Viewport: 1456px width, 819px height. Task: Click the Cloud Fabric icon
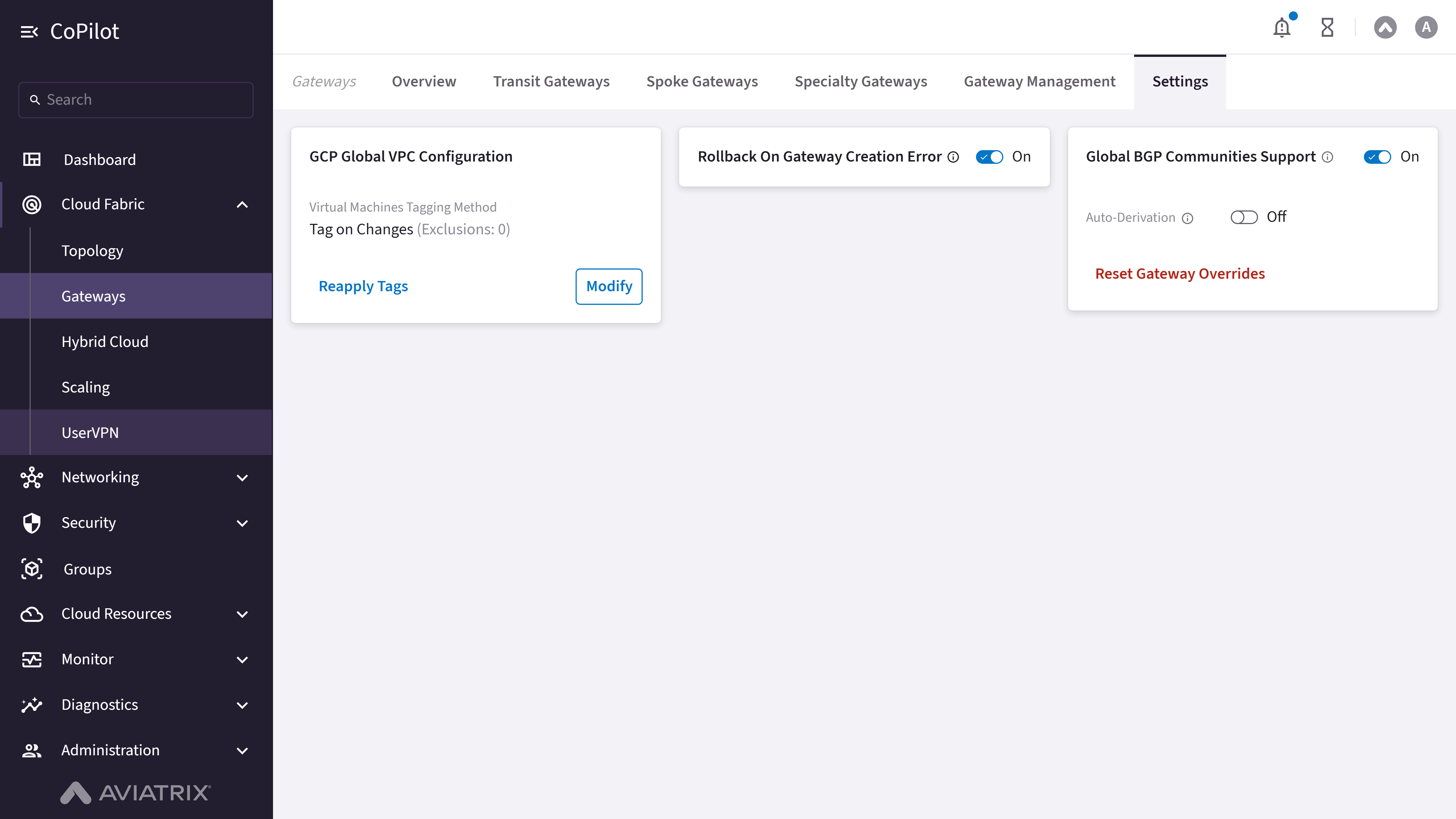pos(32,204)
